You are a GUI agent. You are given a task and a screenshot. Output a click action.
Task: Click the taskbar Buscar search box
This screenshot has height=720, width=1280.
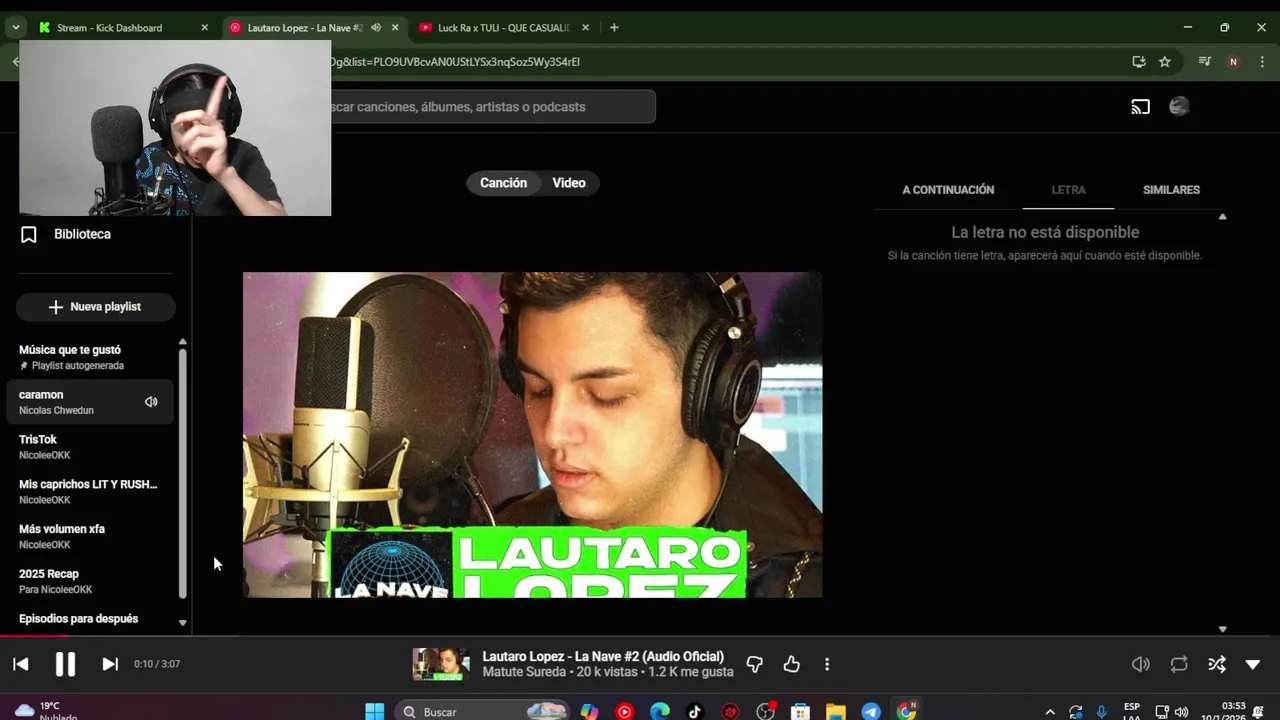pyautogui.click(x=483, y=712)
